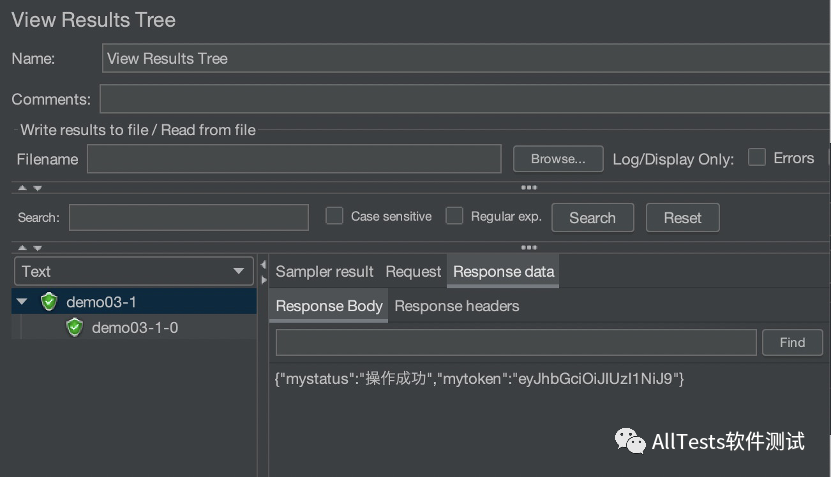
Task: Click the split-pane grip dots above Search button
Action: [x=529, y=187]
